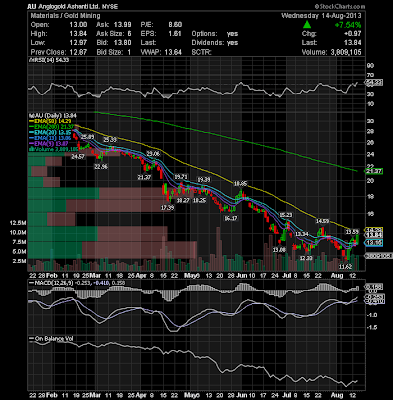Click the Dividends yes value

click(x=232, y=43)
